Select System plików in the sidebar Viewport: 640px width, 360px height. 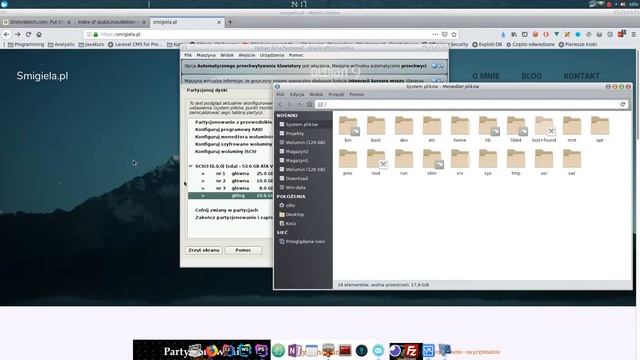(304, 124)
